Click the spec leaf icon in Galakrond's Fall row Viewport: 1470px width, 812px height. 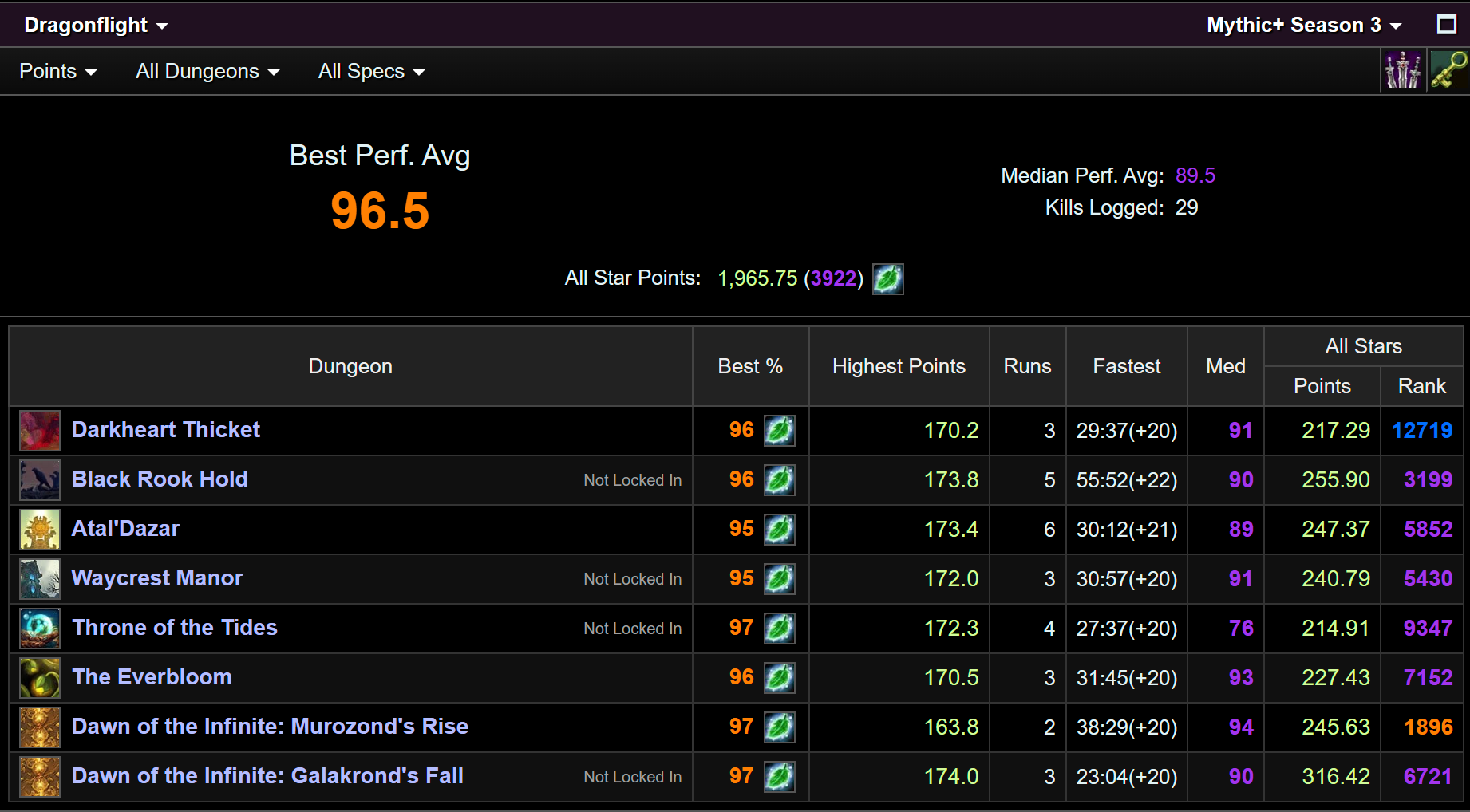780,777
